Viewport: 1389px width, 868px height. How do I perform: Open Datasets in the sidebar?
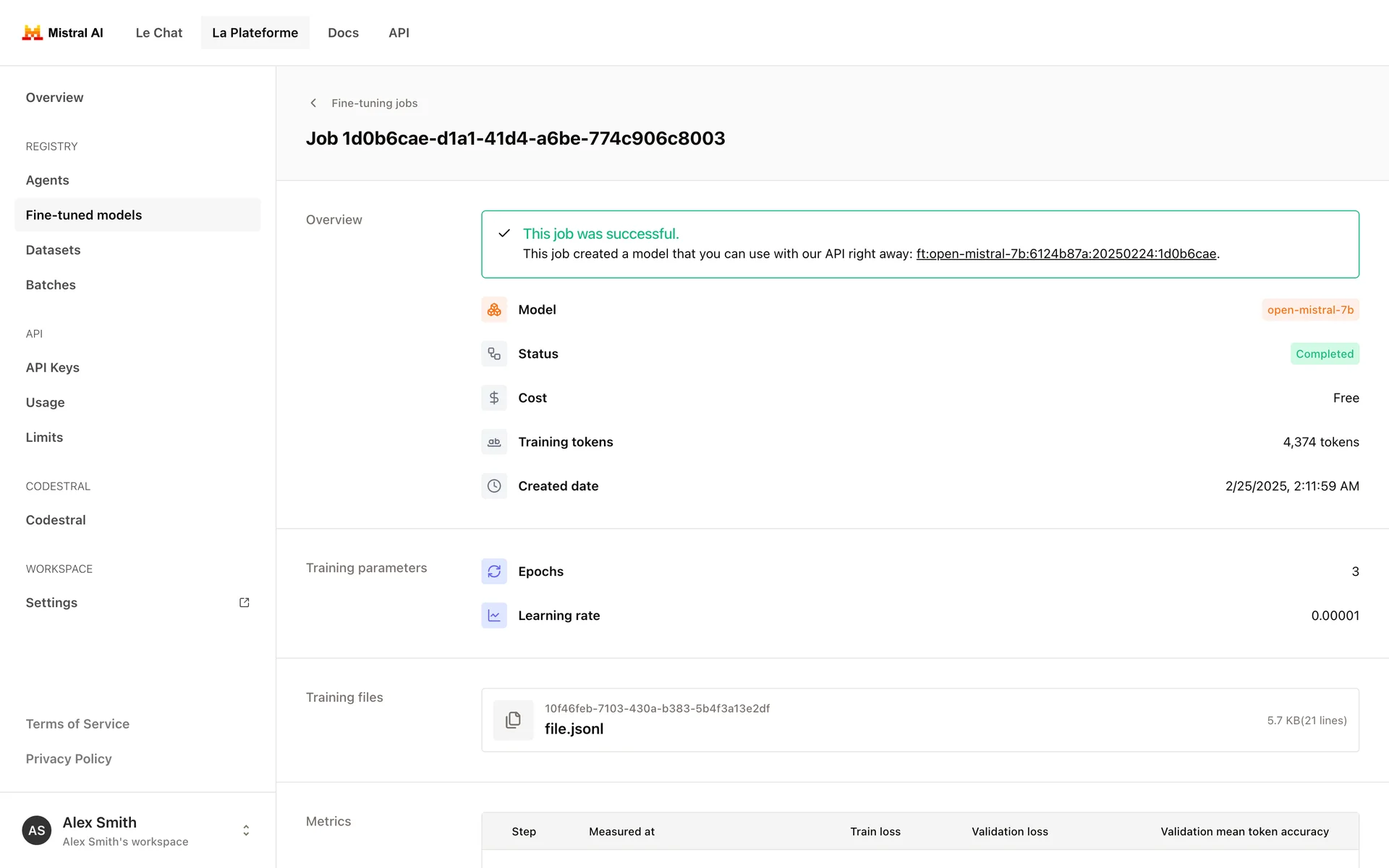click(53, 250)
